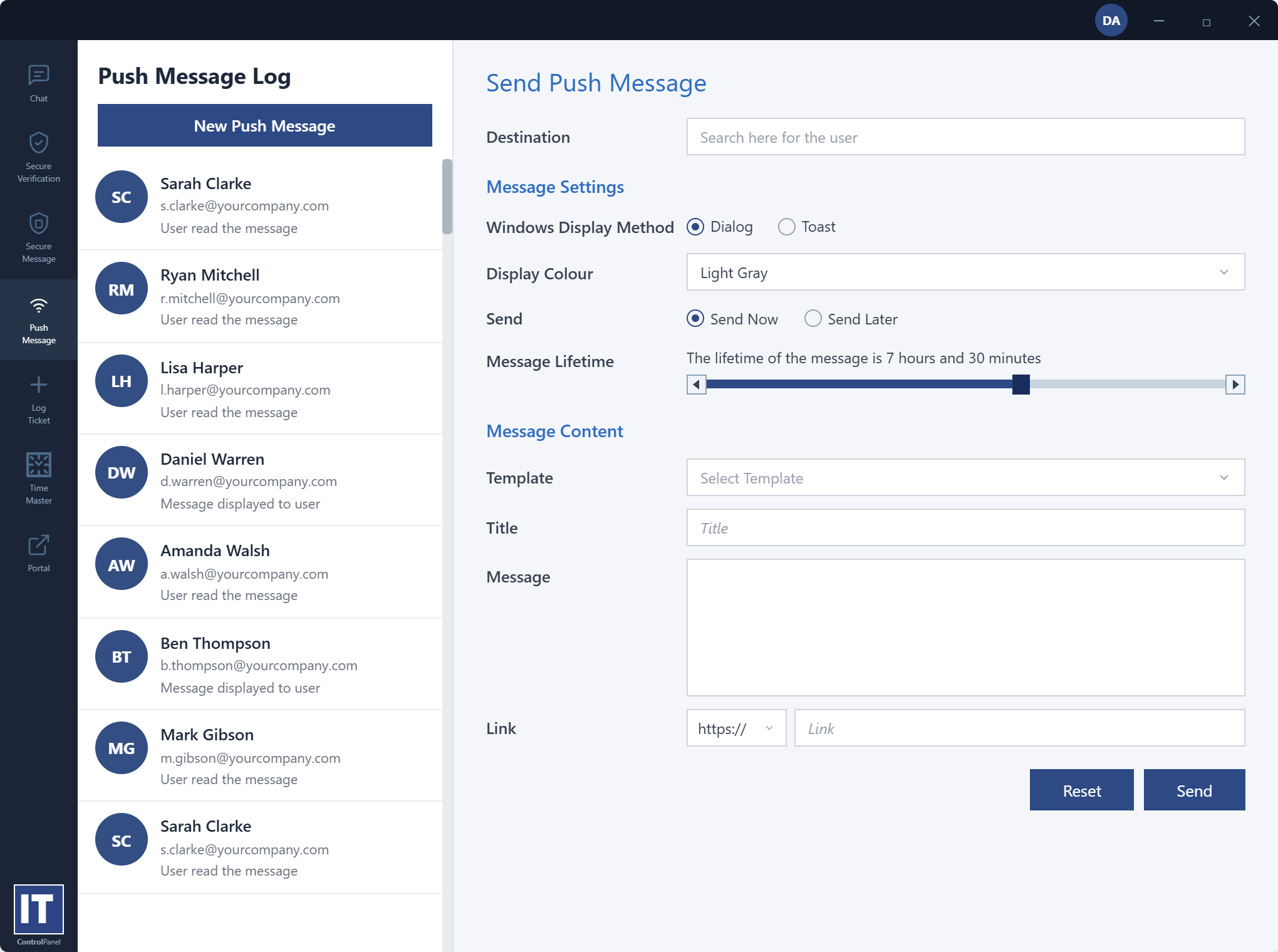Click Ryan Mitchell's RM avatar
This screenshot has height=952, width=1278.
[122, 289]
